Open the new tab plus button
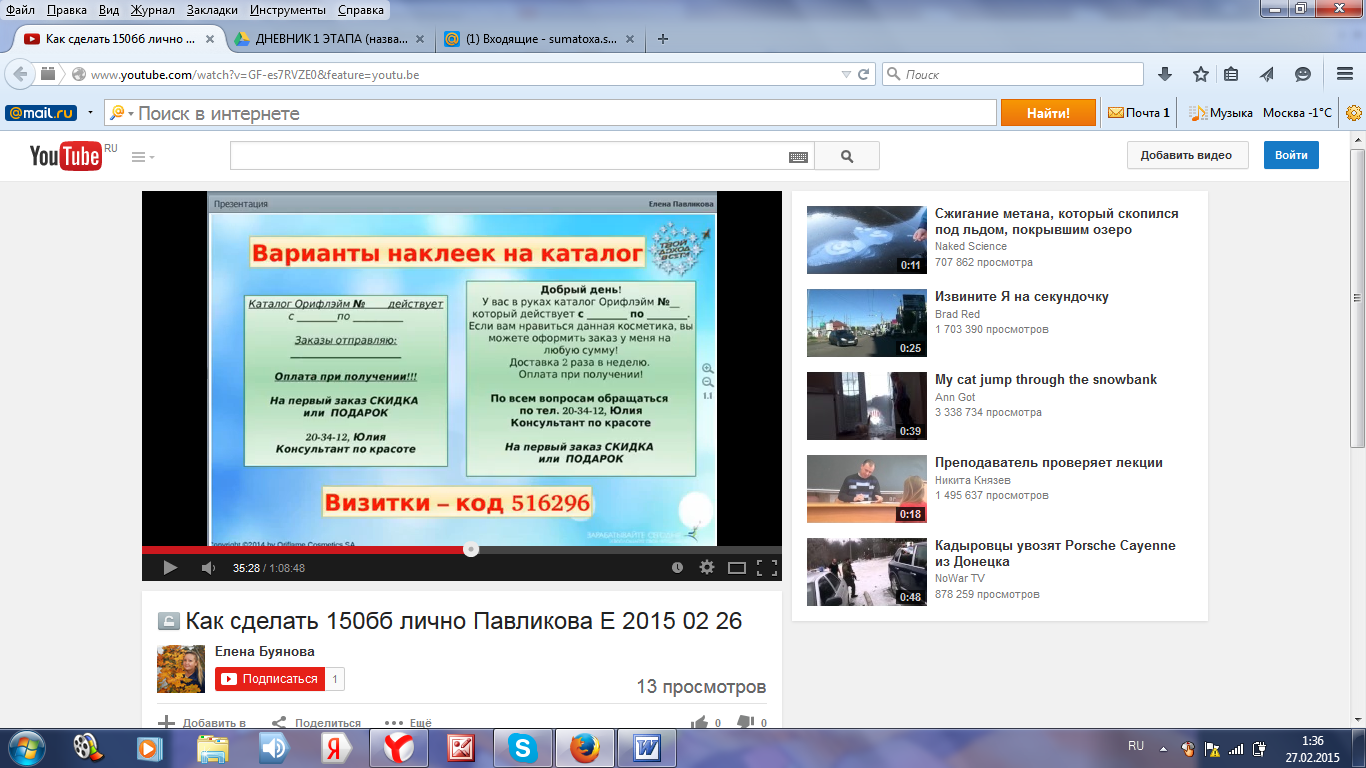Viewport: 1366px width, 768px height. 662,39
